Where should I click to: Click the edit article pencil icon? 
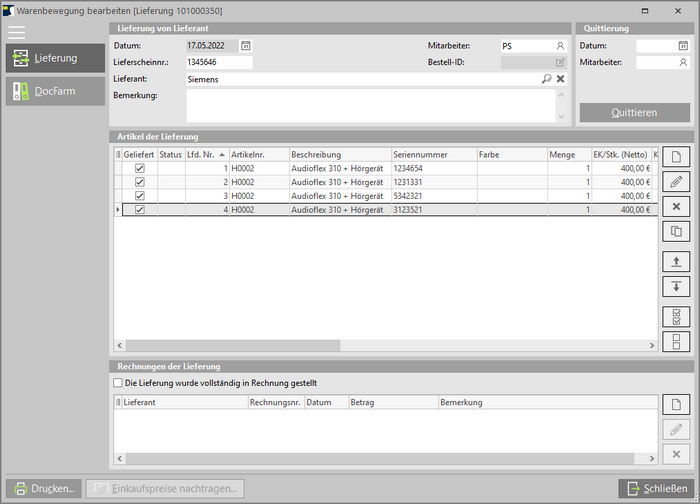pos(676,182)
